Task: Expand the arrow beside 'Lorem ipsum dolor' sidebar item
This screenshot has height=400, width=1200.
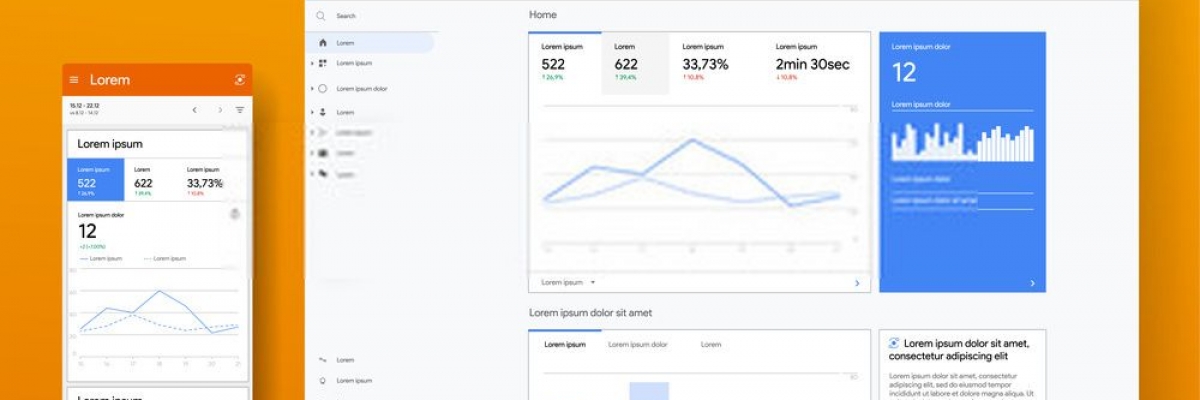Action: pos(312,89)
